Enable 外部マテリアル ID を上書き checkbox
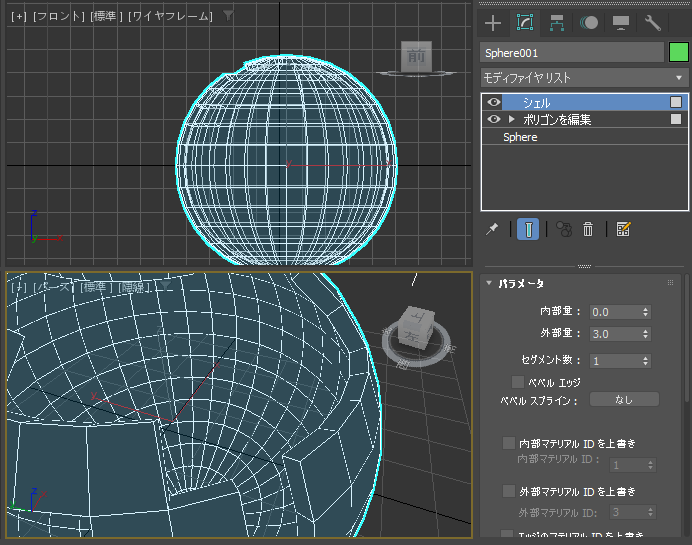Viewport: 692px width, 545px height. [x=508, y=491]
